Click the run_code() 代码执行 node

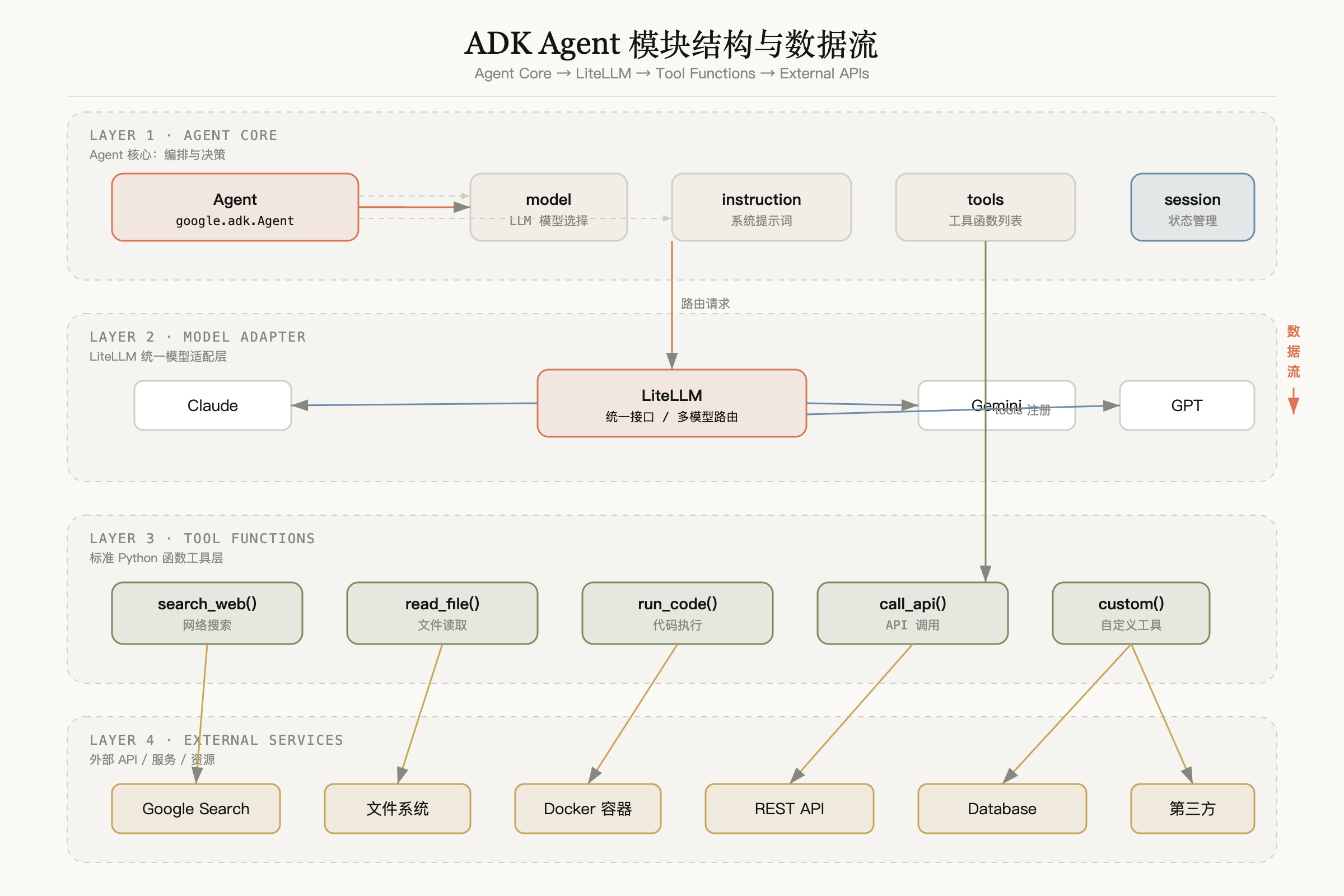677,613
